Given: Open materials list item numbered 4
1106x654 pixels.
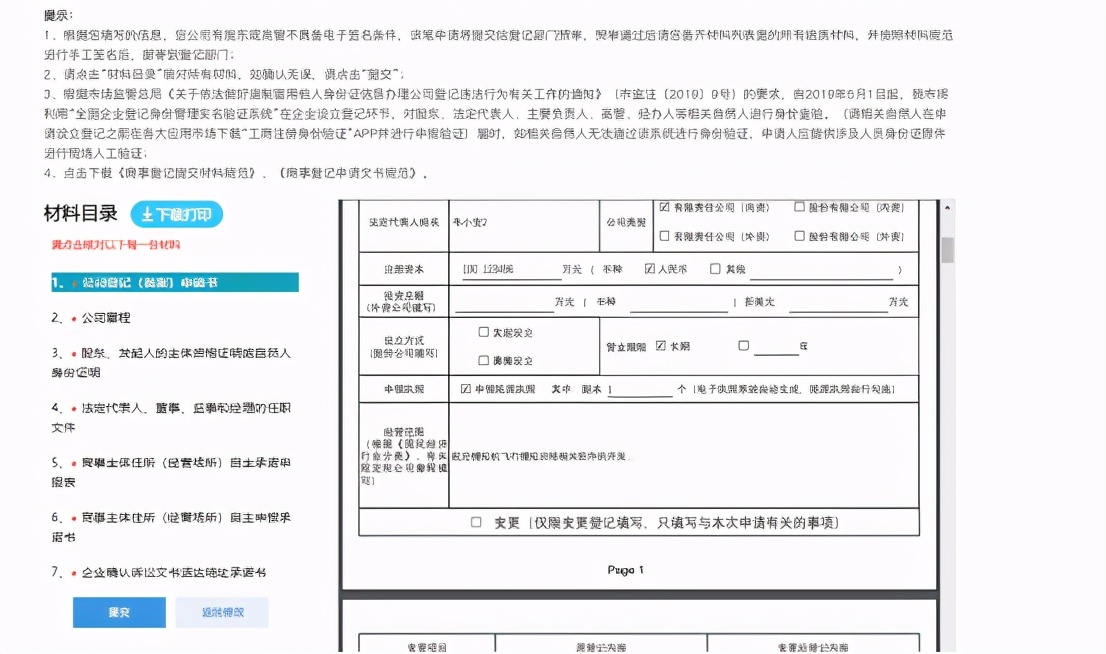Looking at the screenshot, I should [171, 418].
